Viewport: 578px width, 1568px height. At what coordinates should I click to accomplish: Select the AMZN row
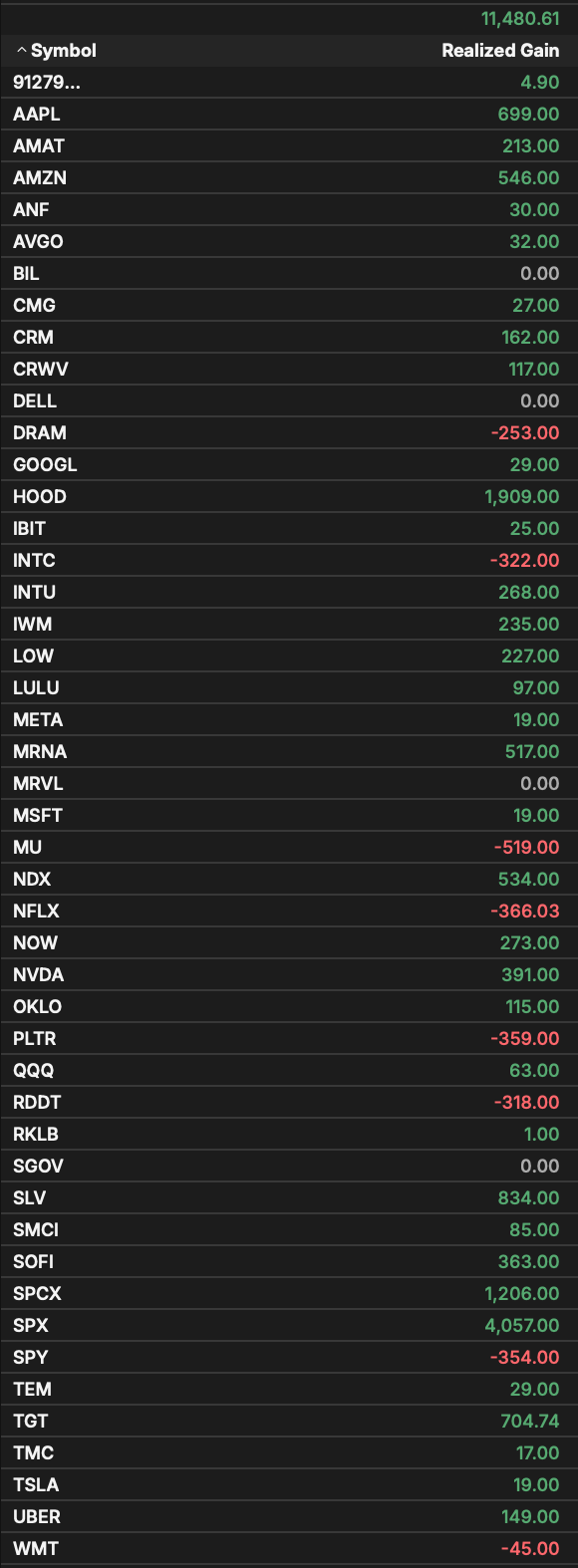(x=289, y=178)
